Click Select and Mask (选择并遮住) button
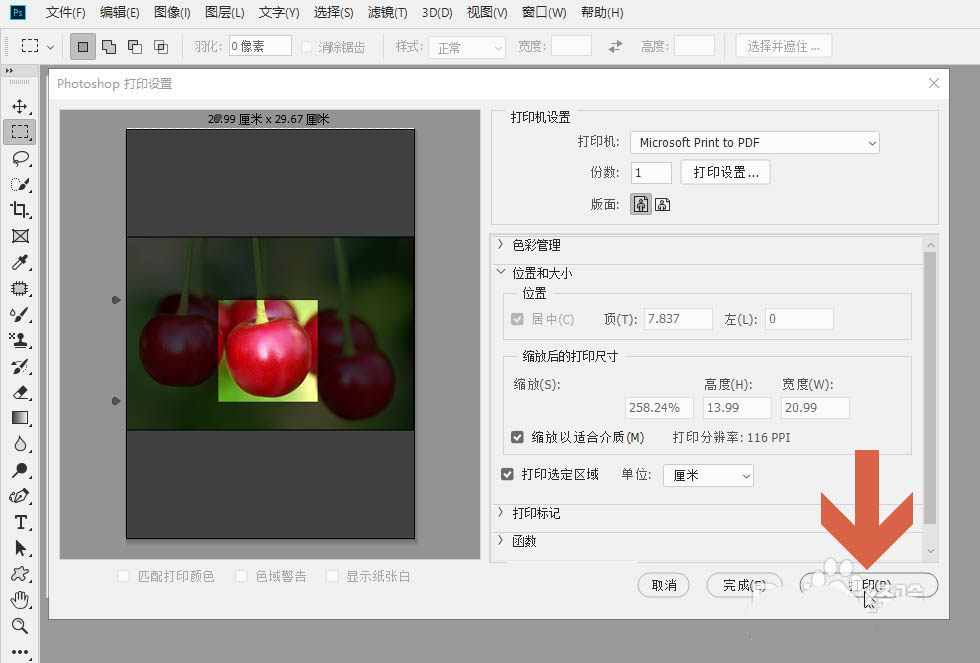 [x=784, y=46]
